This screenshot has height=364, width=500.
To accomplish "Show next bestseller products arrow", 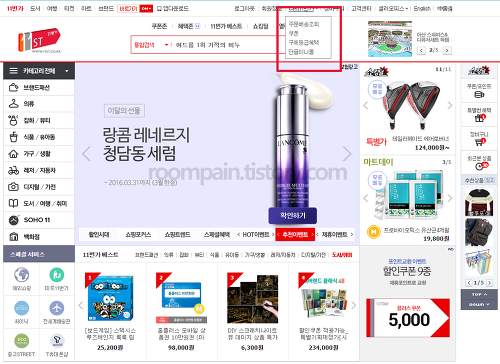I will (x=354, y=305).
